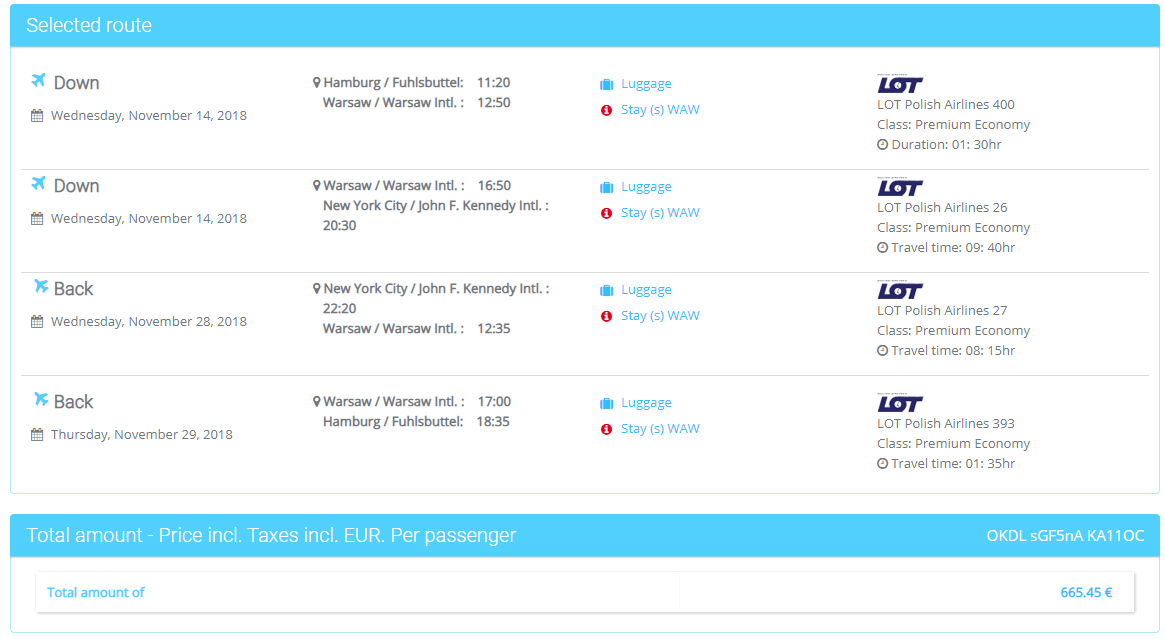Click the calendar icon beside Wednesday, November 14, 2018
Screen dimensions: 1165x639
click(36, 115)
